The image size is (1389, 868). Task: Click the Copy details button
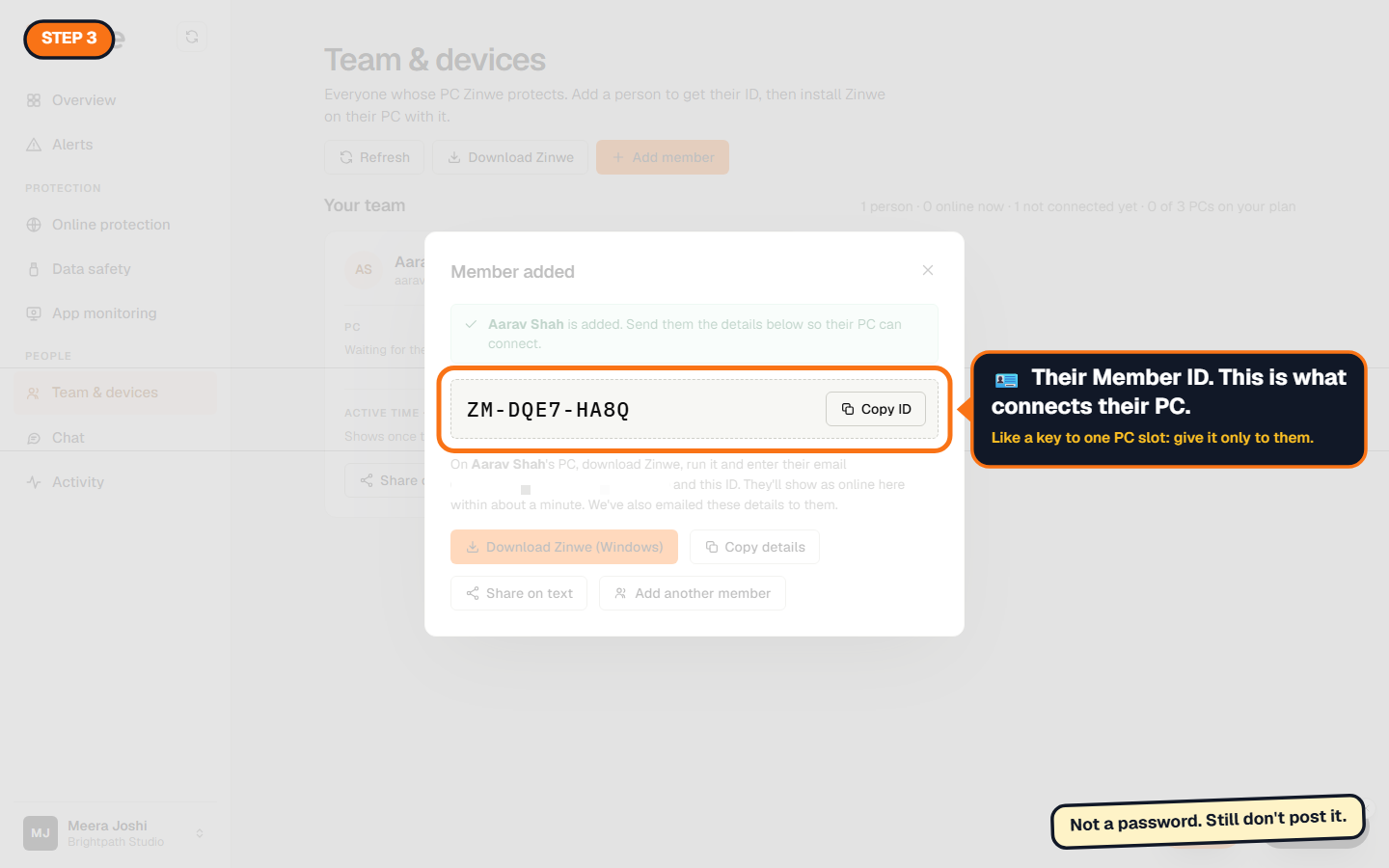tap(754, 547)
